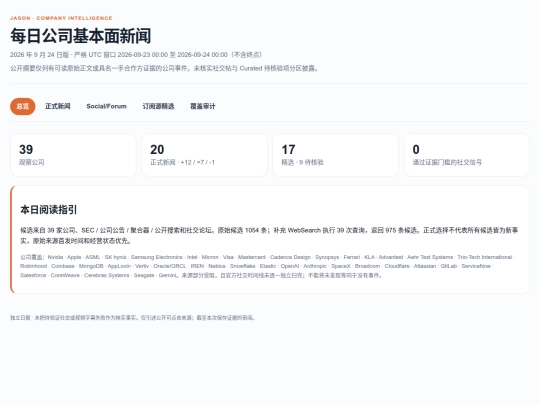Select the 总览 tab

22,106
